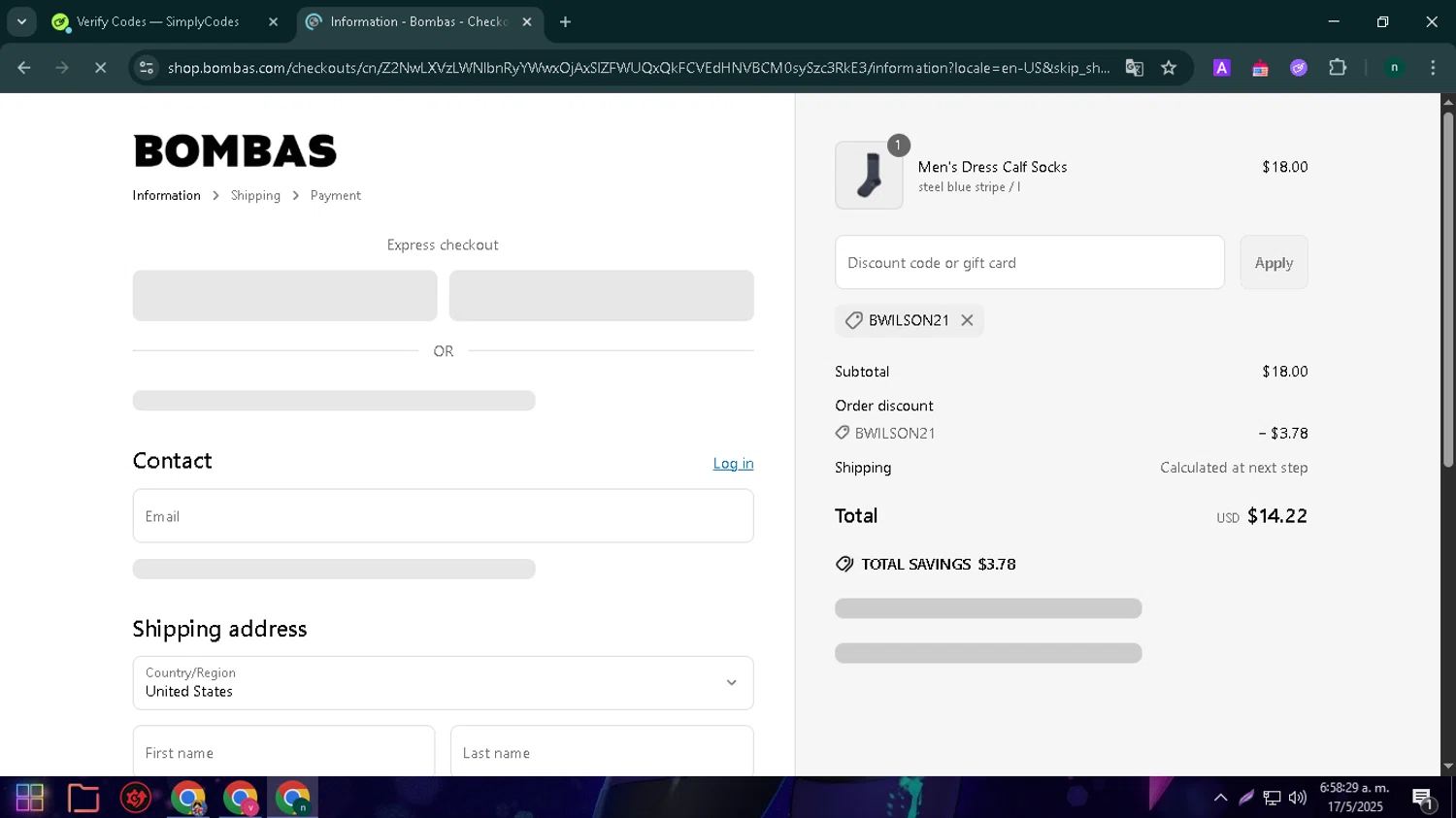Stop page loading with the X button
Image resolution: width=1456 pixels, height=818 pixels.
click(100, 68)
